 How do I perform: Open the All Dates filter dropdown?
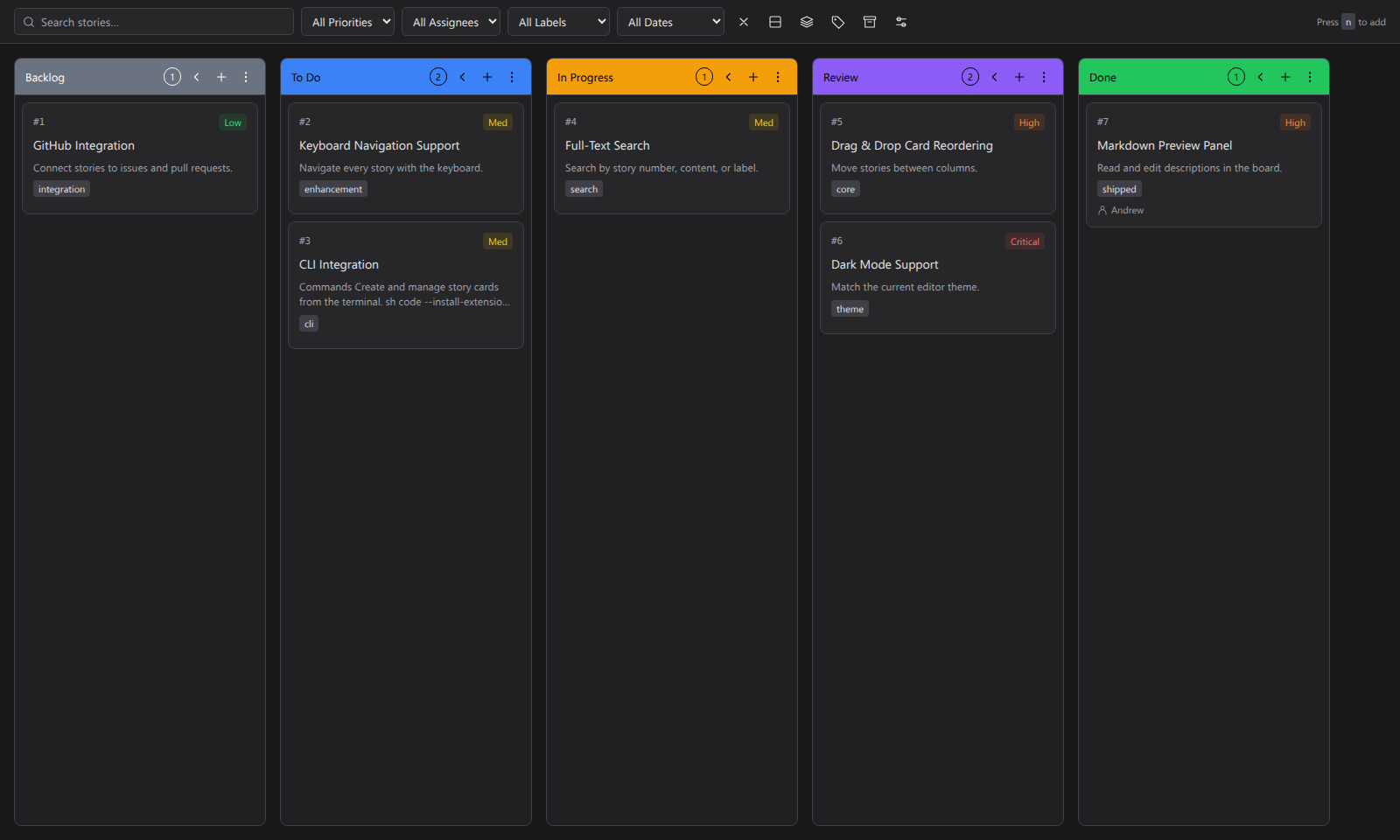pyautogui.click(x=670, y=22)
